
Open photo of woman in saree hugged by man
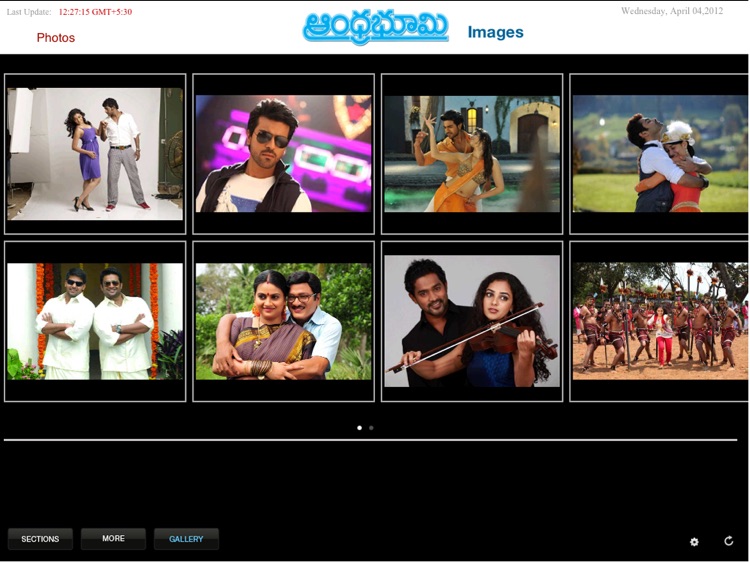click(x=283, y=321)
